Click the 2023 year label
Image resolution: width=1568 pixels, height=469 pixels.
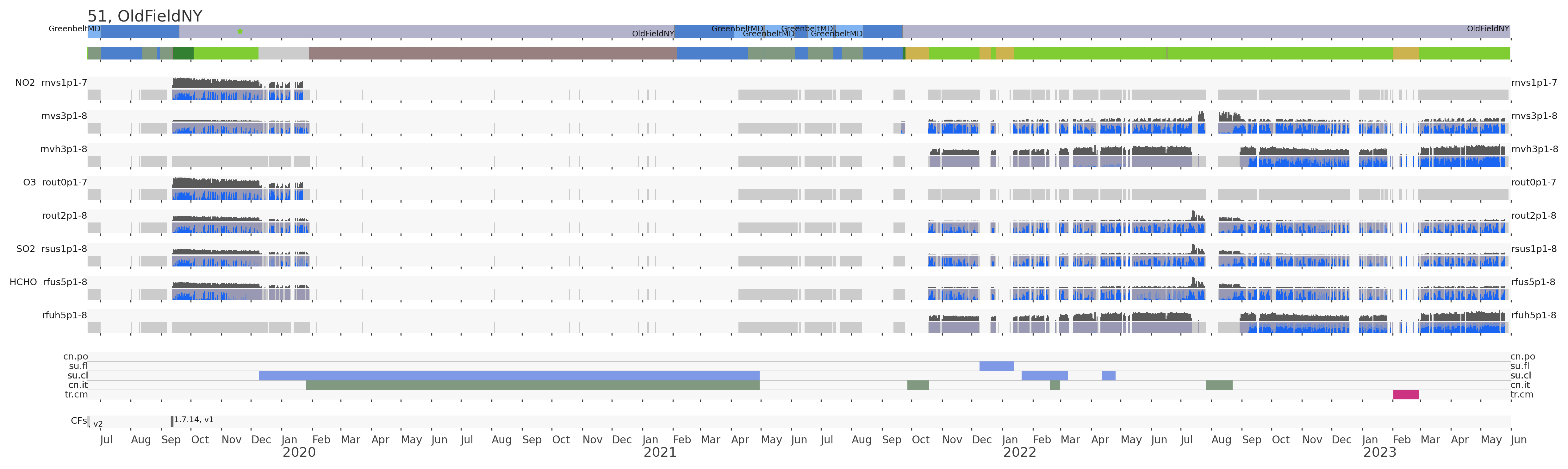click(1379, 453)
